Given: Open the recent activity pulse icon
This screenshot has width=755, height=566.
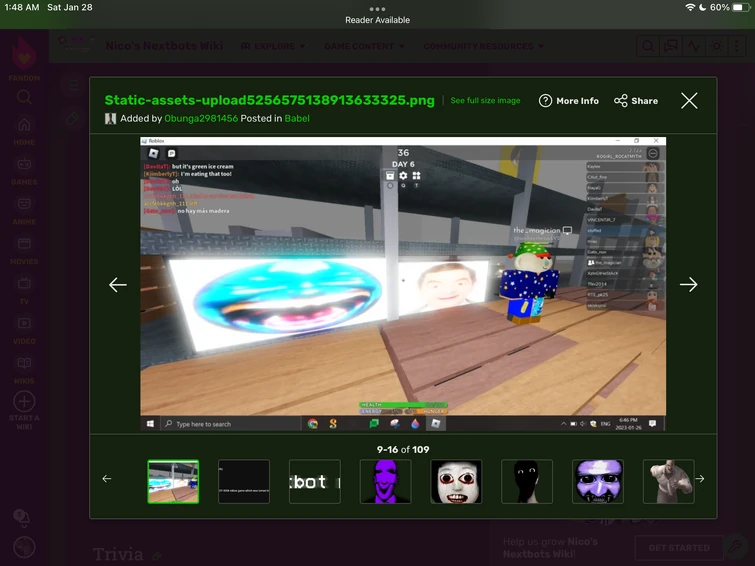Looking at the screenshot, I should point(693,46).
